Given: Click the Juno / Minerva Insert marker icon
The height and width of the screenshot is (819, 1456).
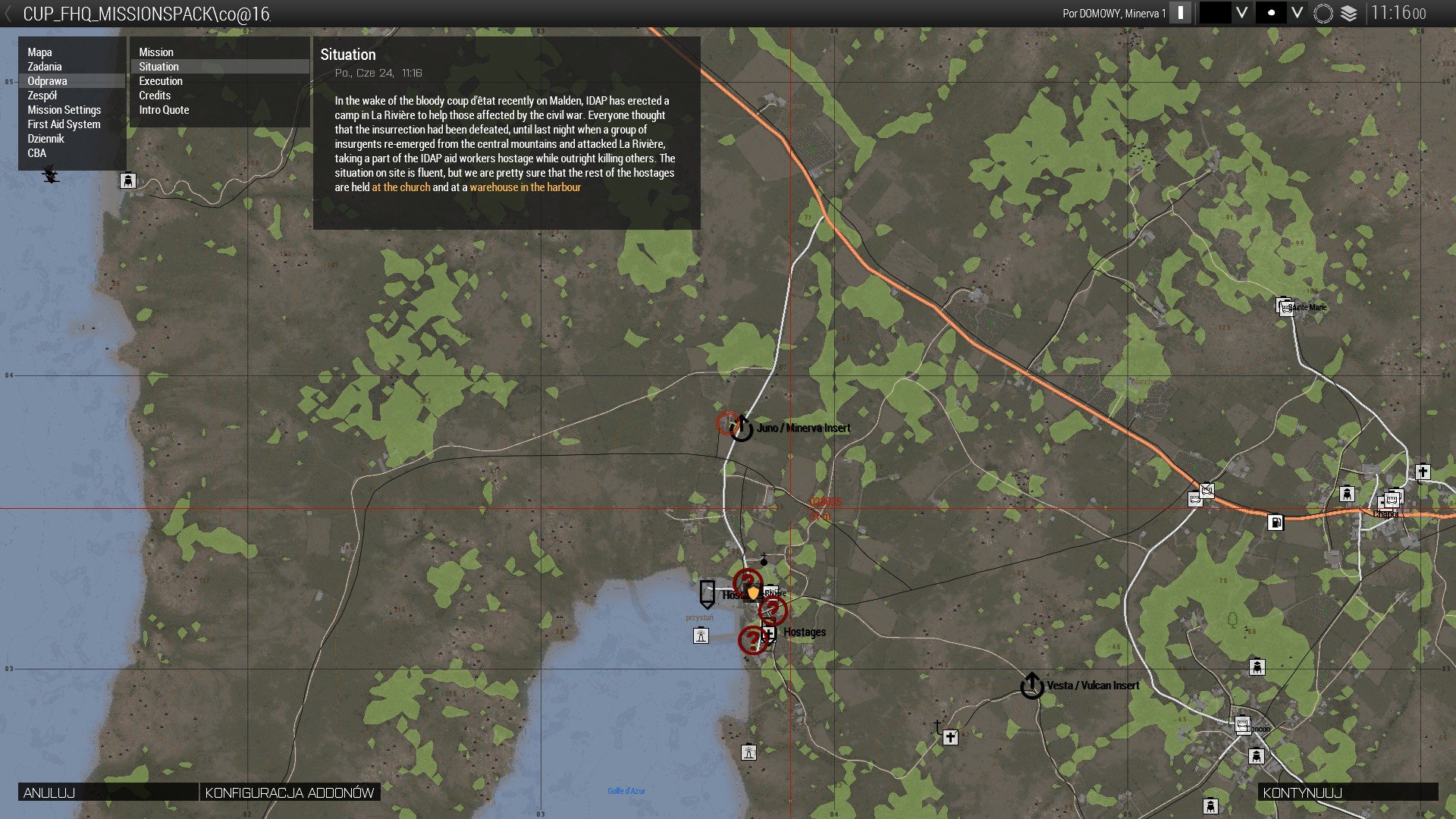Looking at the screenshot, I should (x=741, y=428).
